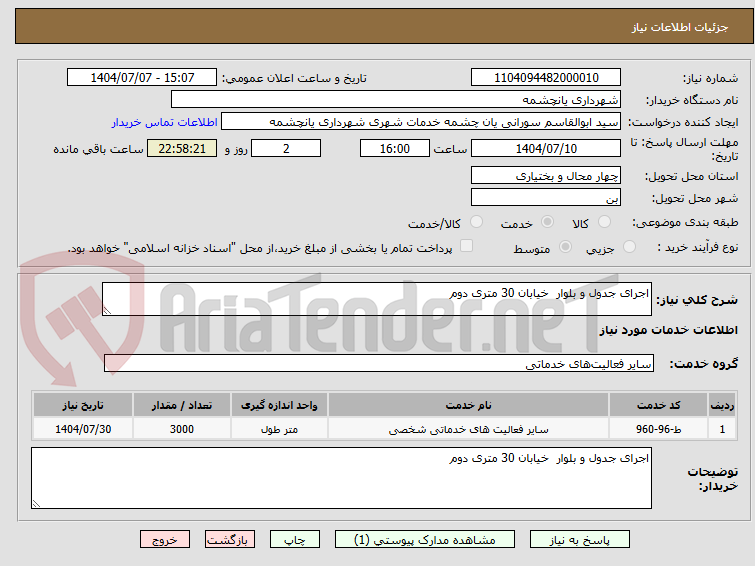The height and width of the screenshot is (566, 755).
Task: Select the خدمت radio button
Action: [547, 222]
